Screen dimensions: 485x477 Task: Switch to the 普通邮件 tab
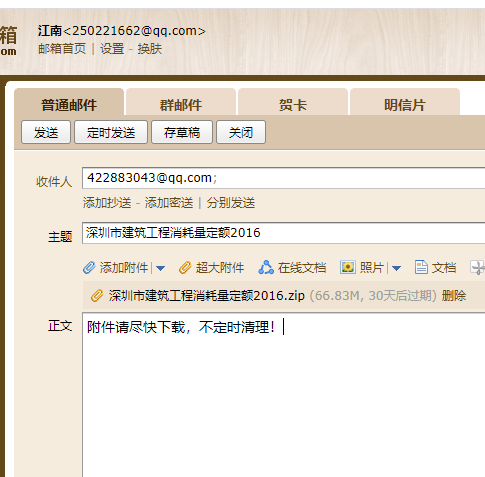[x=69, y=102]
